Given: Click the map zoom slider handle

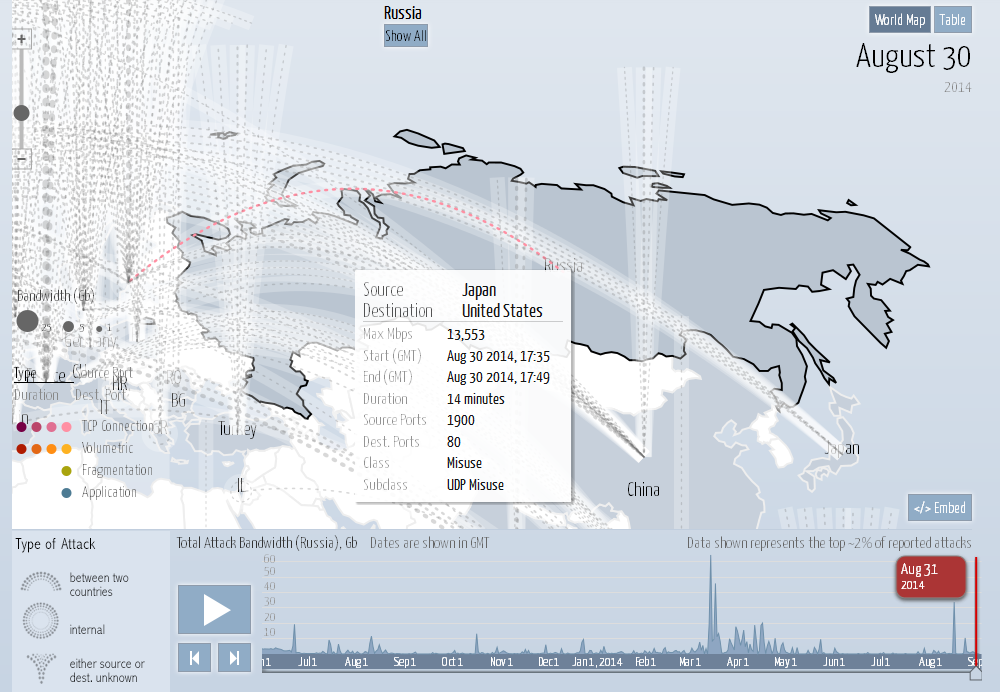Looking at the screenshot, I should point(22,113).
